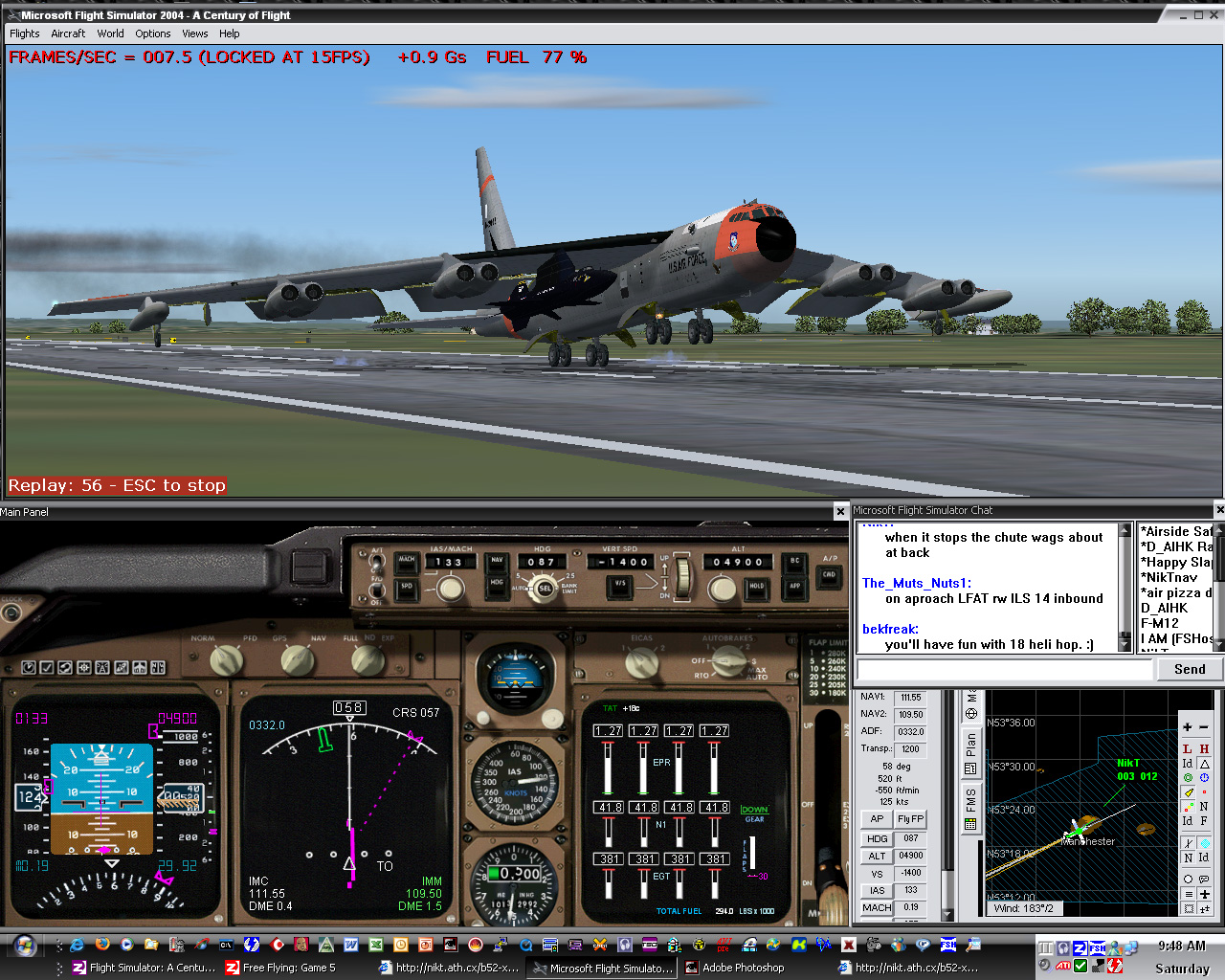The width and height of the screenshot is (1225, 980).
Task: Click the Send button in chat
Action: (x=1189, y=669)
